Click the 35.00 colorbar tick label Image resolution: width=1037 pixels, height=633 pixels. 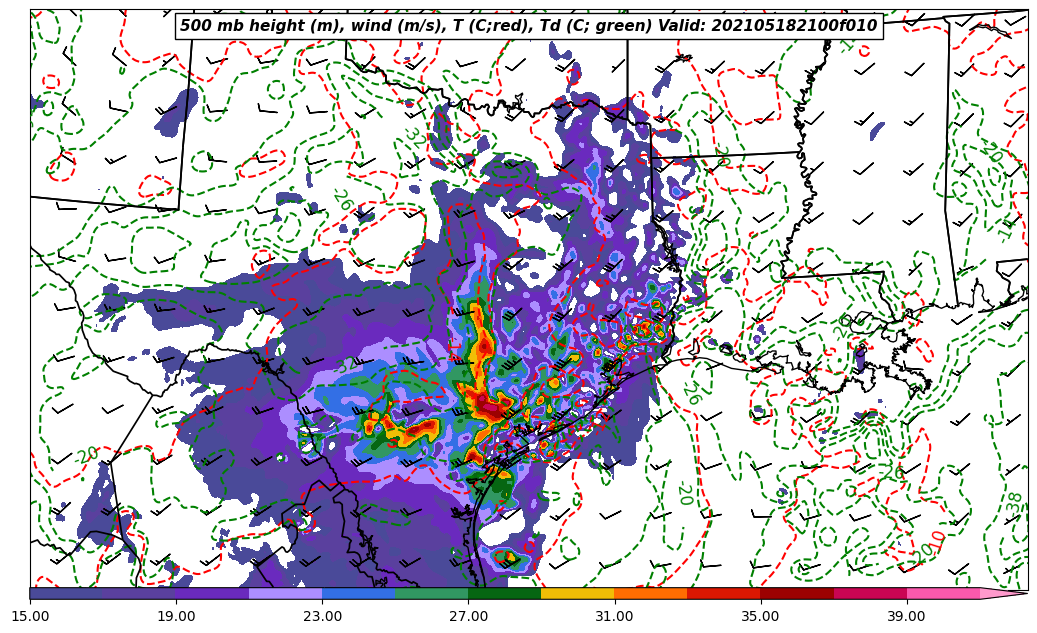pyautogui.click(x=760, y=616)
